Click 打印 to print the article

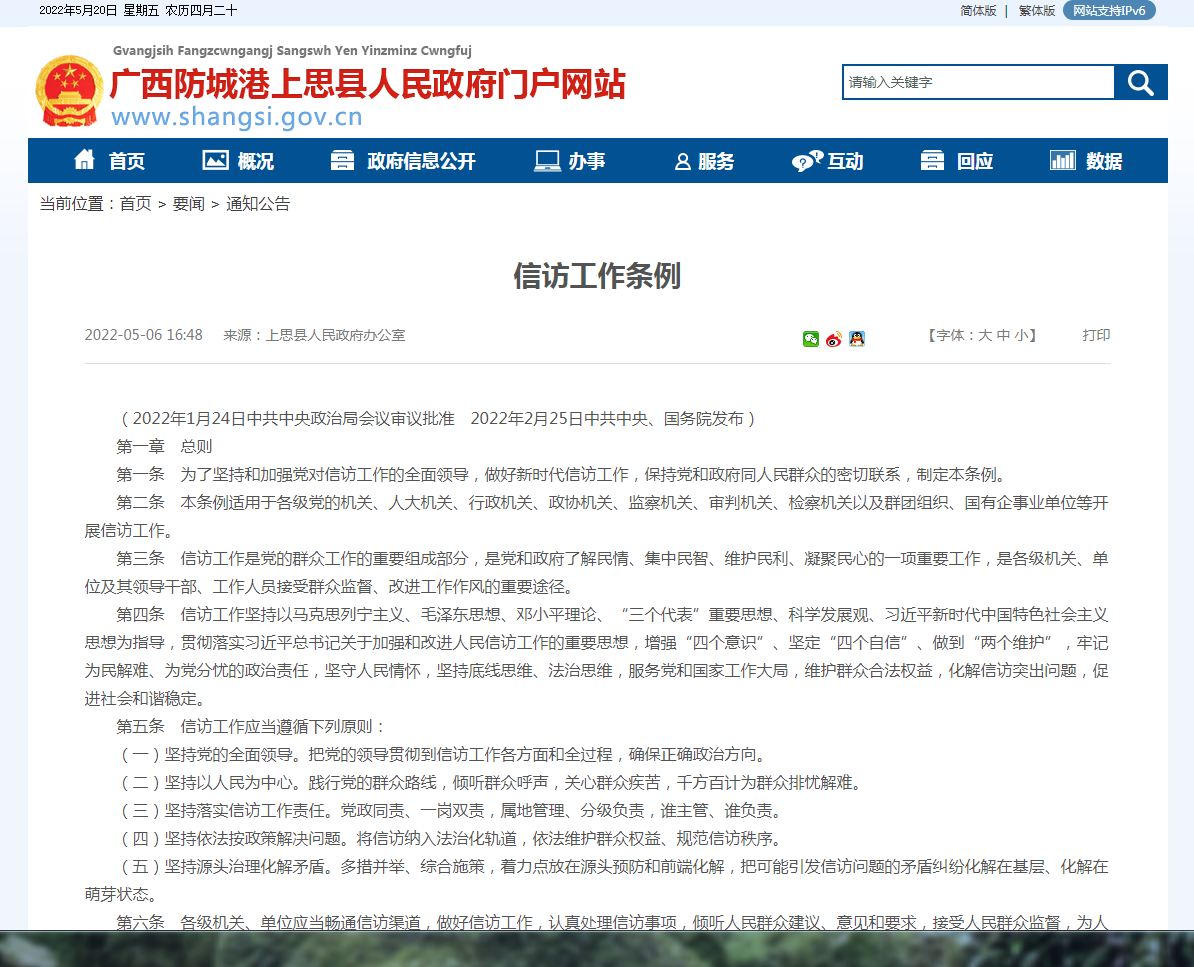[1097, 335]
